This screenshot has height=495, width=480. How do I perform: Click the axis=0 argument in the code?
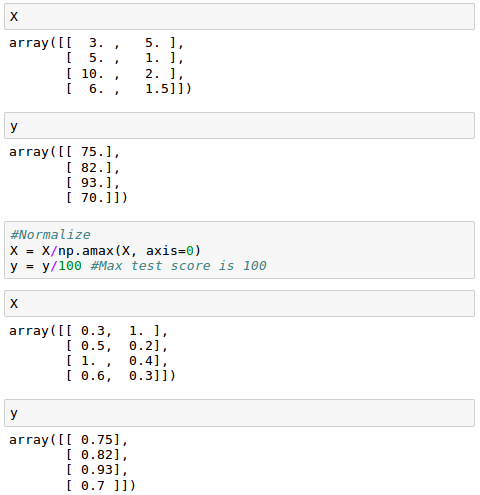point(170,250)
